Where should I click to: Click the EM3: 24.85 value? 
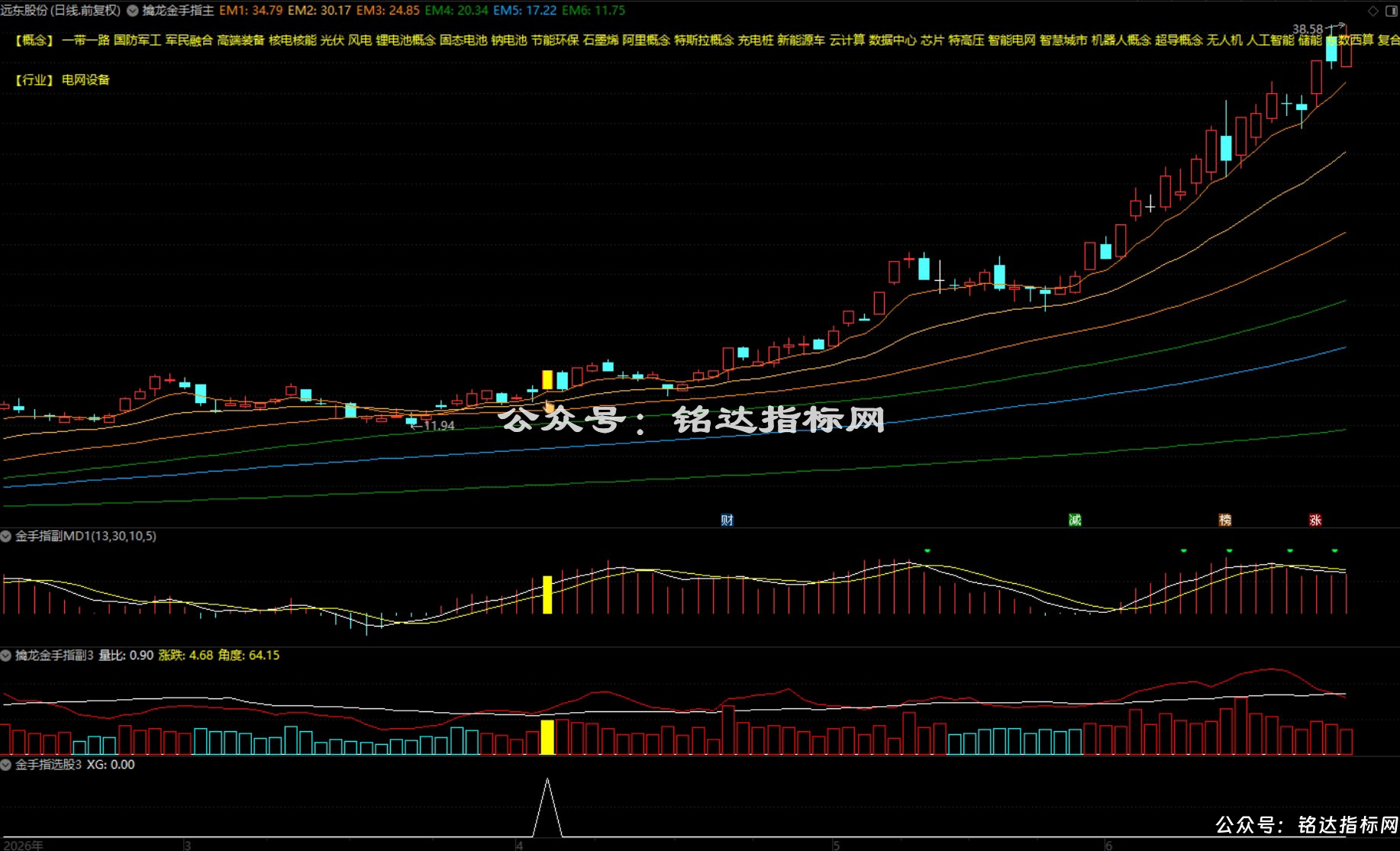389,11
